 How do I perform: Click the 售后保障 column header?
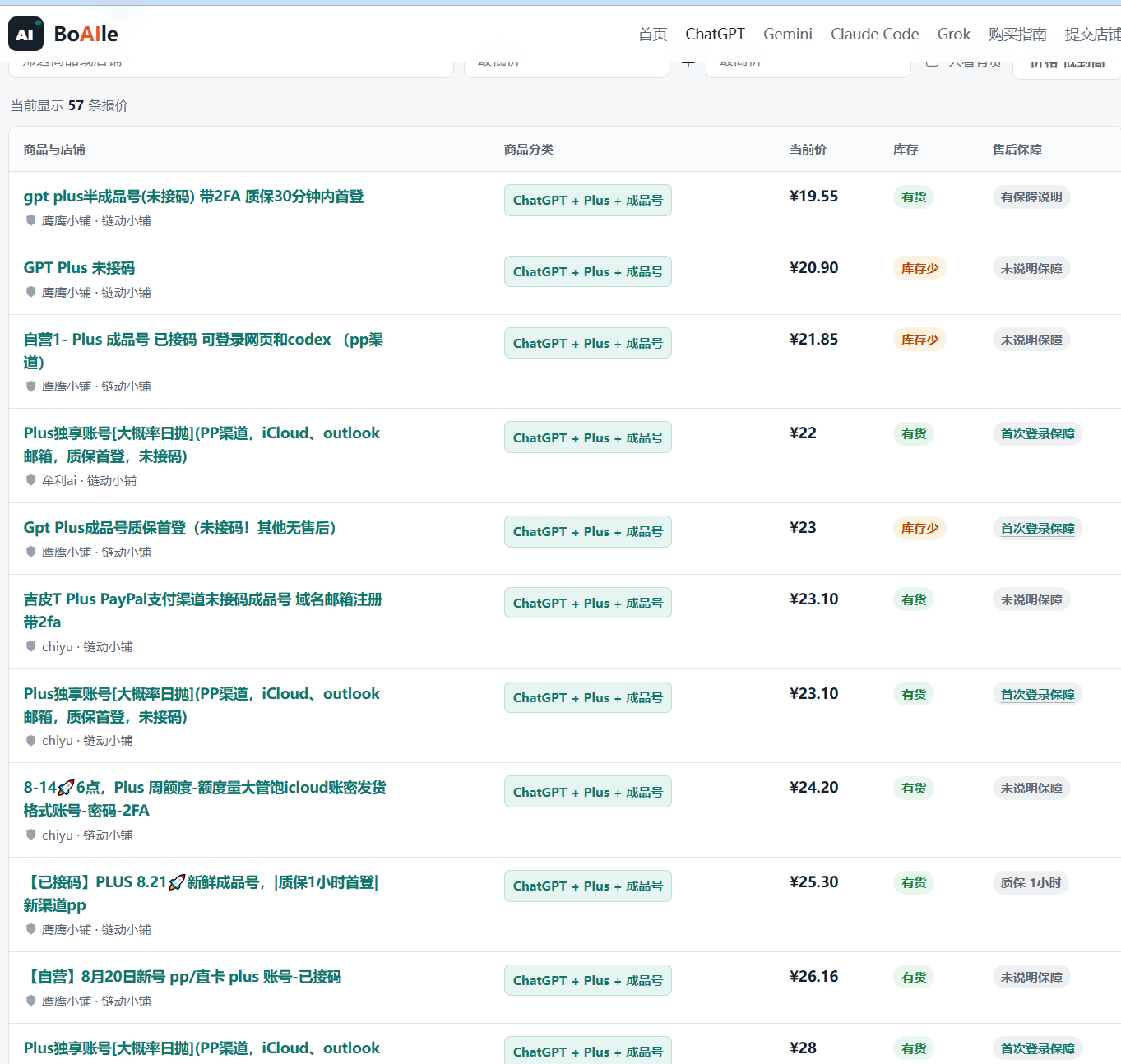[x=1017, y=149]
